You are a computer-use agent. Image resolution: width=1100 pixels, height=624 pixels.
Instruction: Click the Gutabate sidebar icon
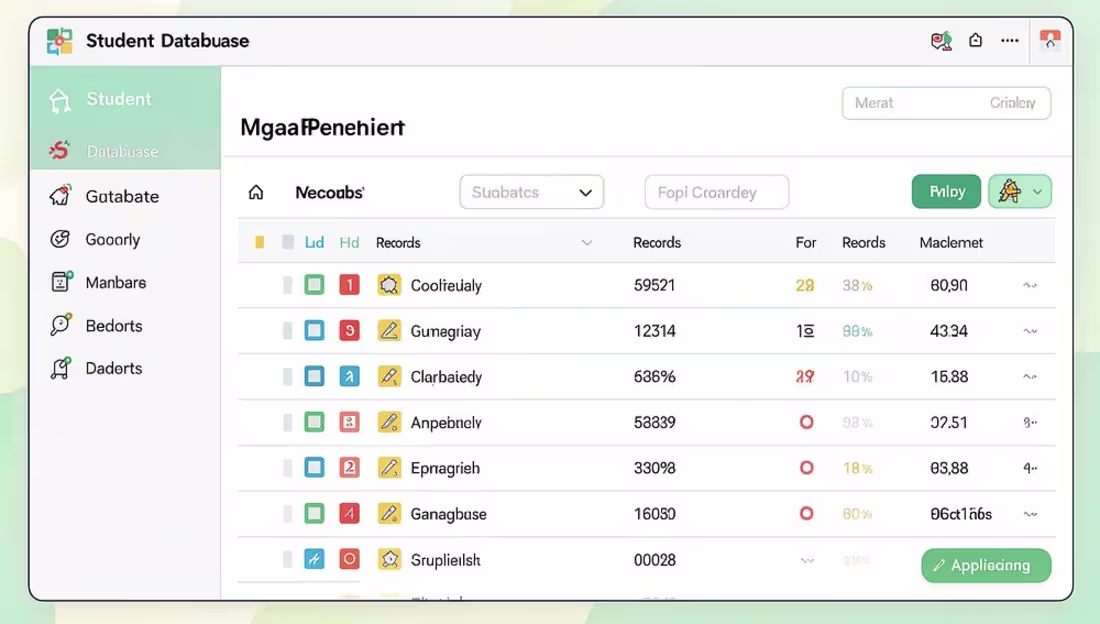(60, 195)
